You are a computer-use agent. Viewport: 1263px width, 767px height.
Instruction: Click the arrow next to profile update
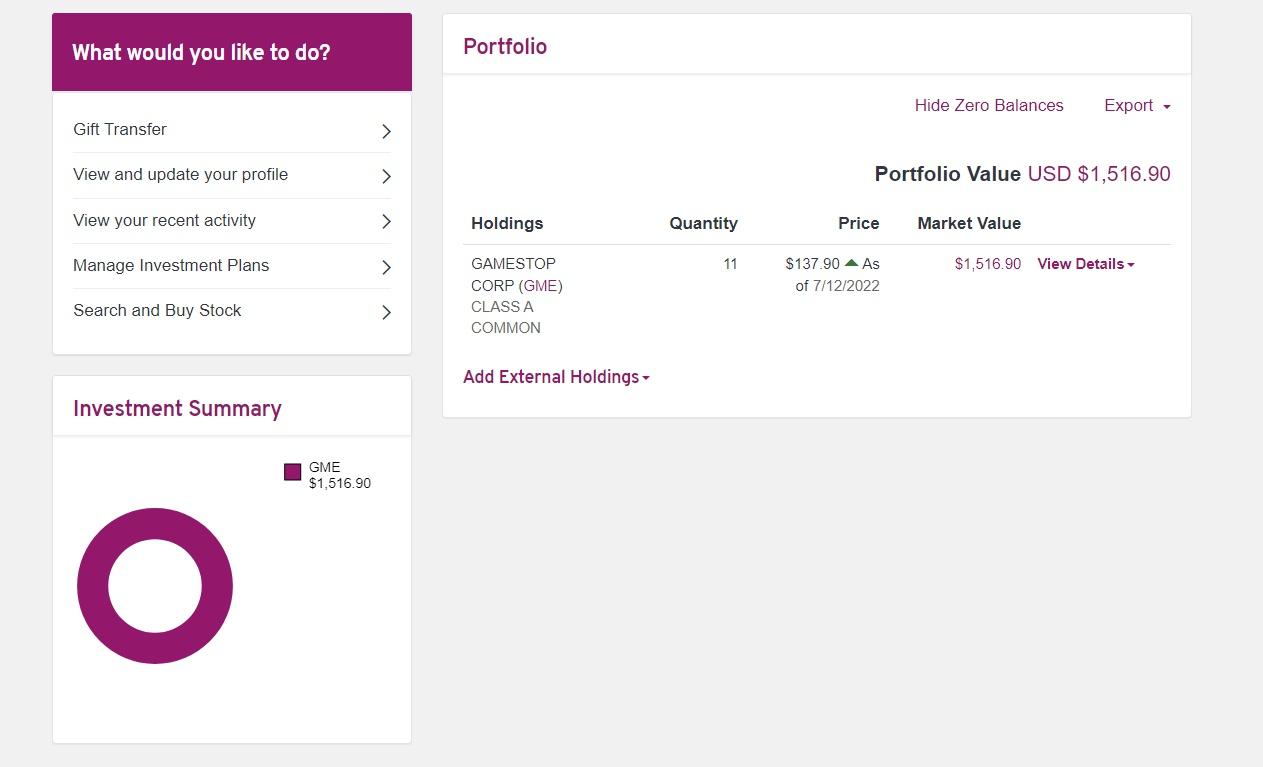[386, 176]
